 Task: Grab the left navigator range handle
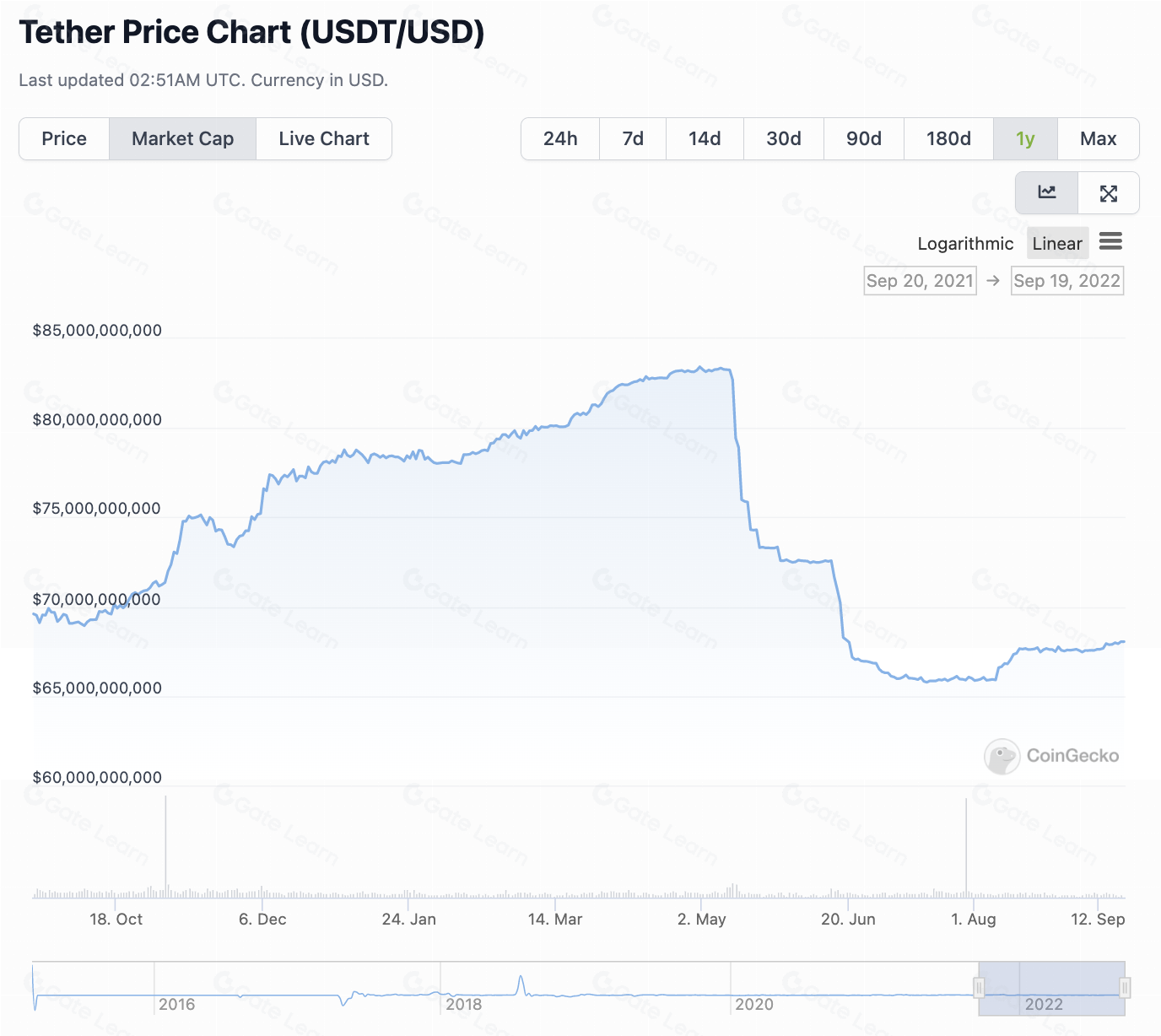point(979,988)
